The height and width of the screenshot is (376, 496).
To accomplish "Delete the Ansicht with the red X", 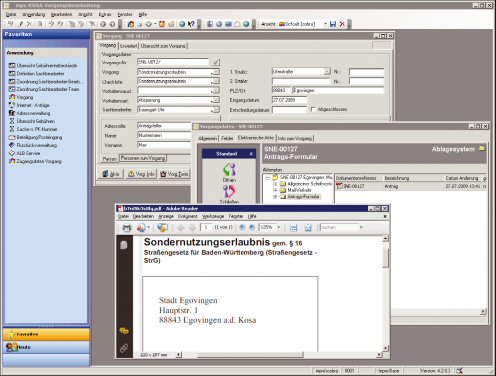I will (x=342, y=24).
